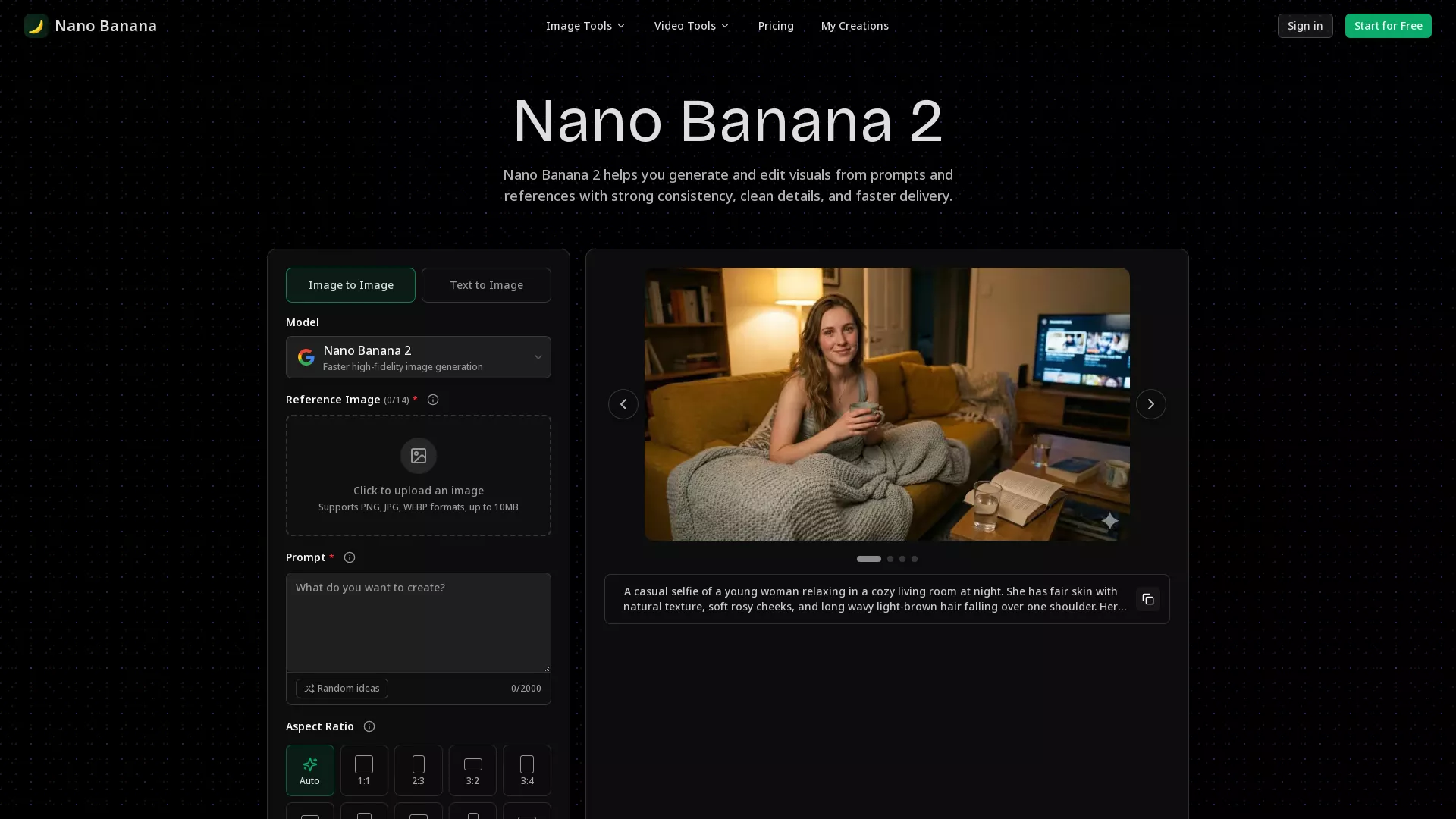This screenshot has width=1456, height=819.
Task: Select the 1:1 aspect ratio
Action: point(364,770)
